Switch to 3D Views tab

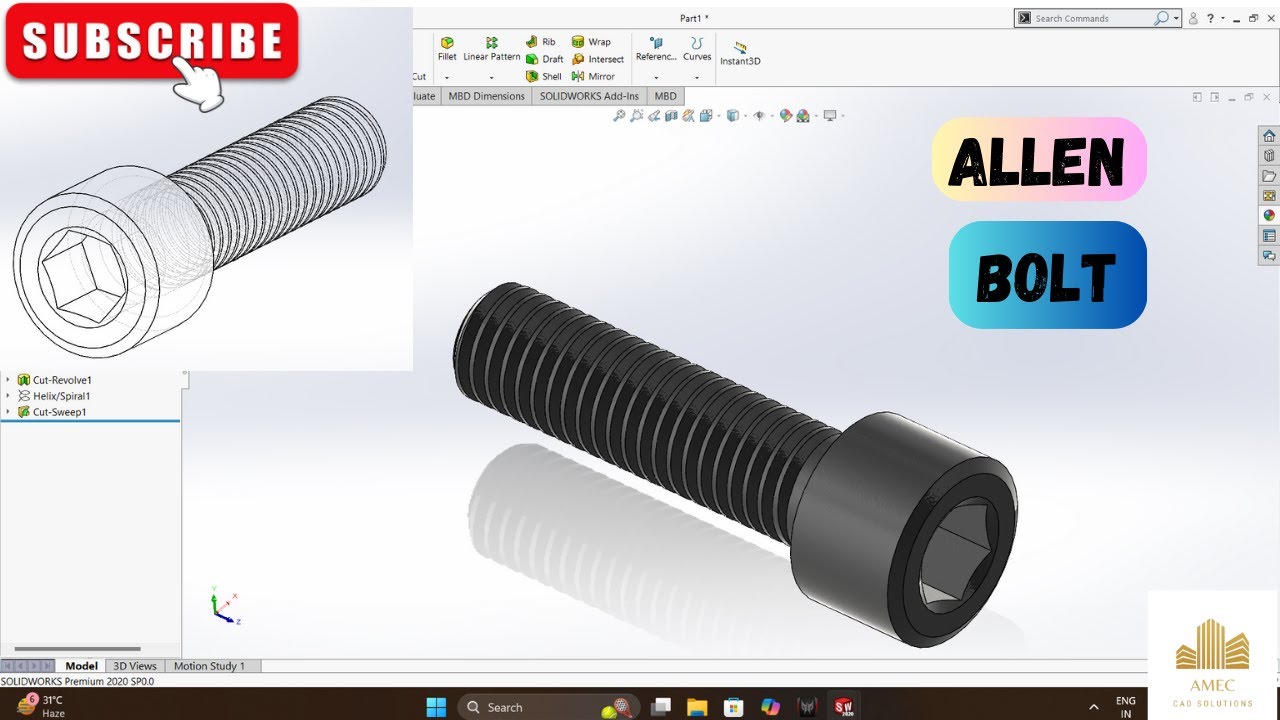coord(135,666)
